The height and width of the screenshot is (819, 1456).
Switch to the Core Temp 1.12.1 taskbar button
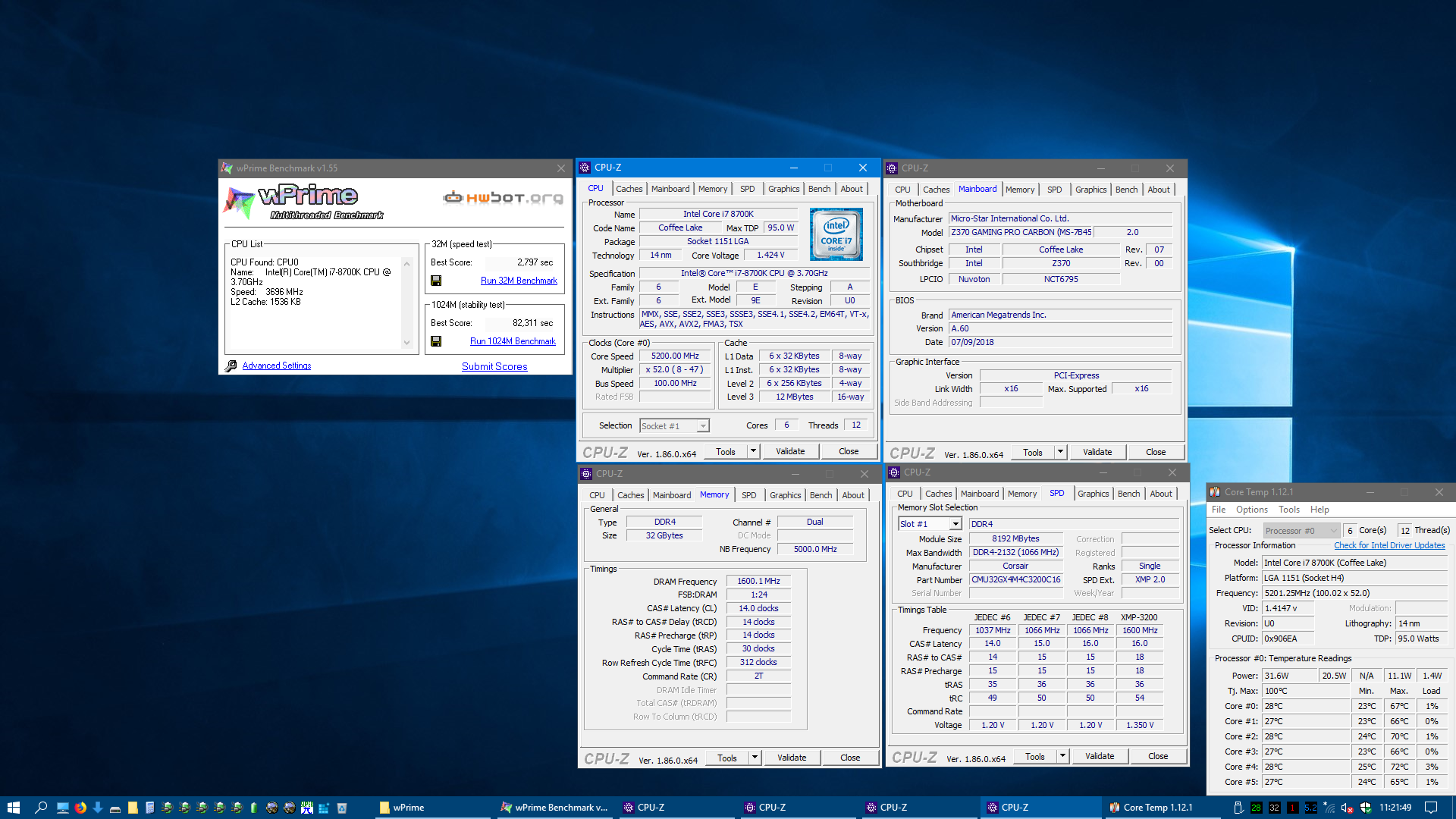tap(1159, 808)
